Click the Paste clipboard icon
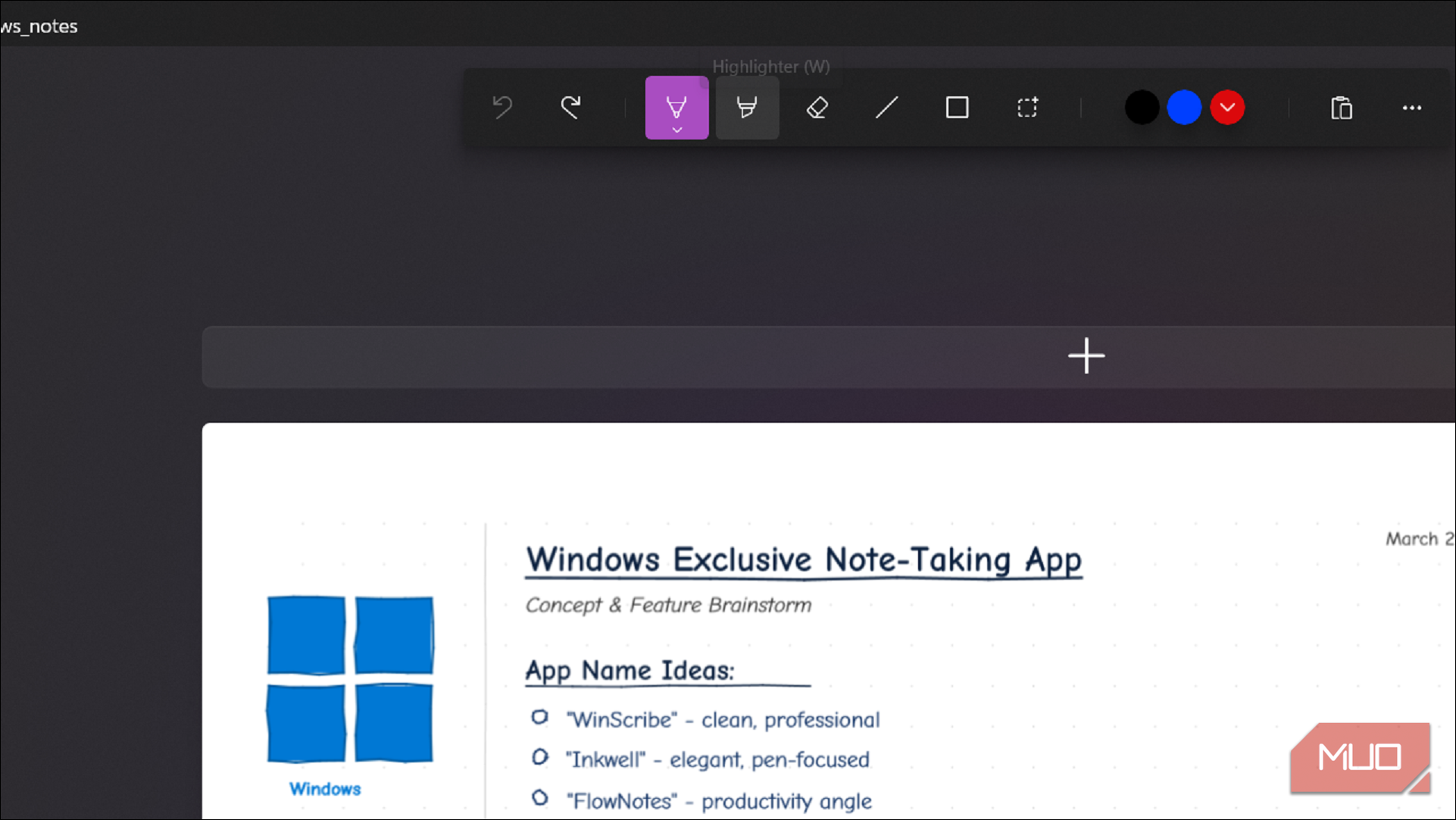 pyautogui.click(x=1342, y=108)
